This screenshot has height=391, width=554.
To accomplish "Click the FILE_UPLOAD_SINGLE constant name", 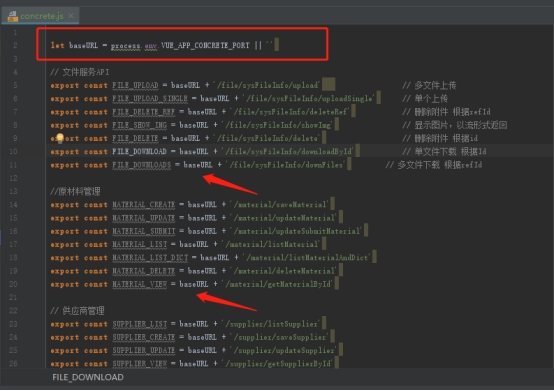I will point(150,99).
